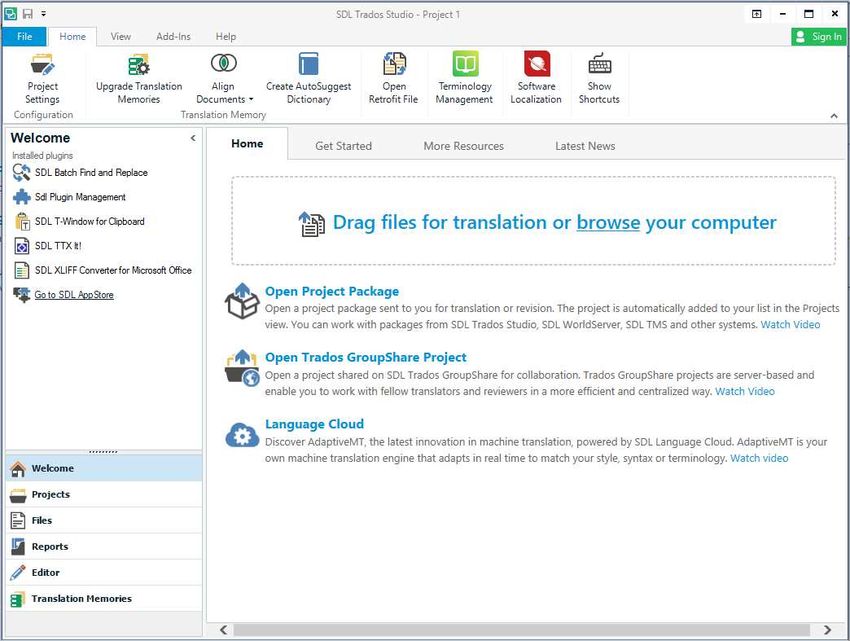This screenshot has width=850, height=641.
Task: View the Latest News tab
Action: pos(585,146)
